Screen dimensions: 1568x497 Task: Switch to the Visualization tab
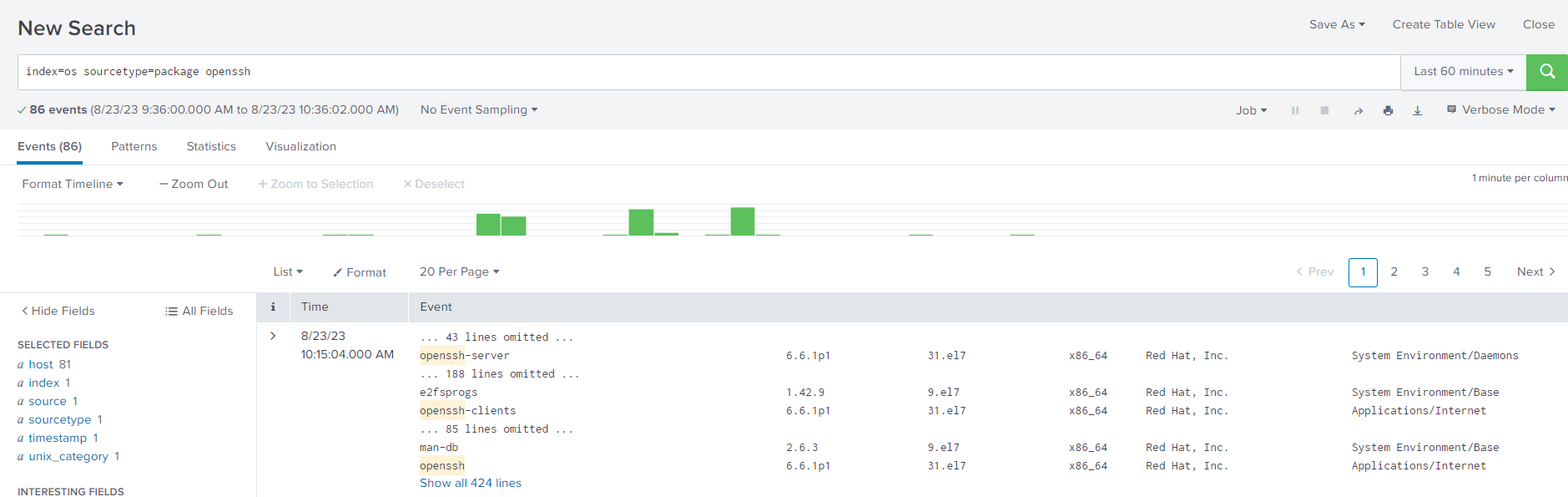click(x=300, y=147)
